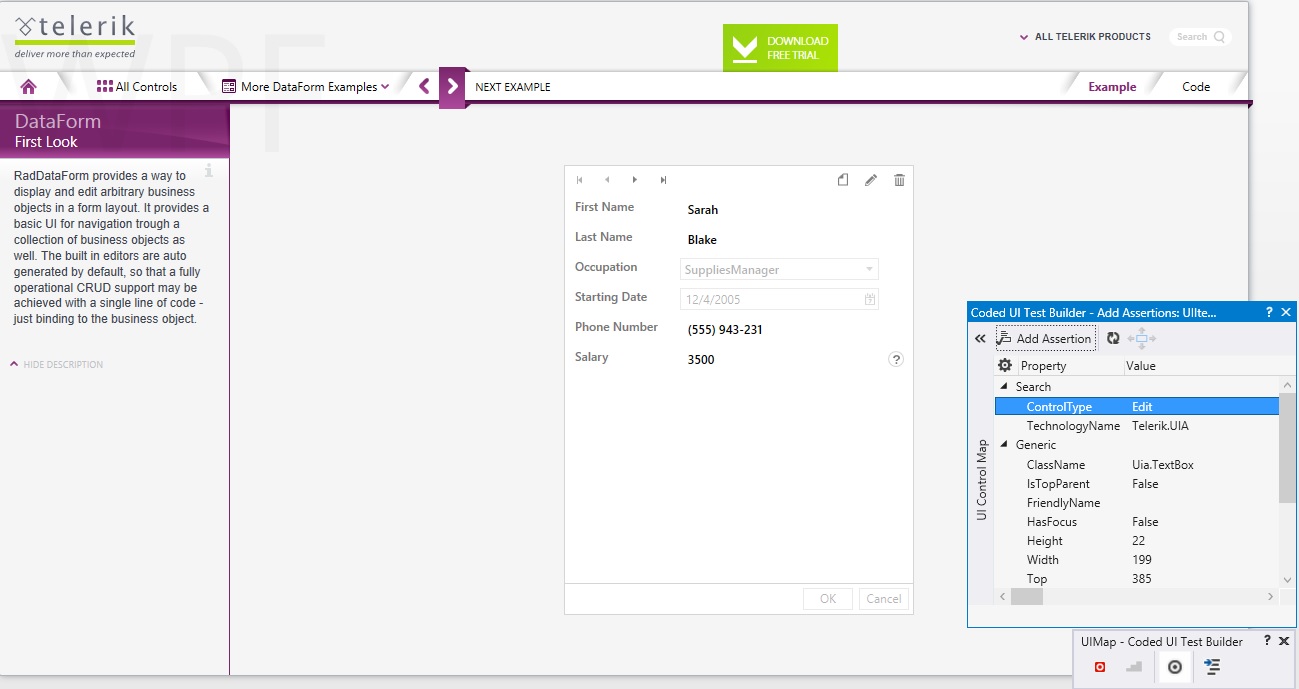Open the Starting Date calendar picker
Viewport: 1299px width, 689px height.
click(x=870, y=299)
